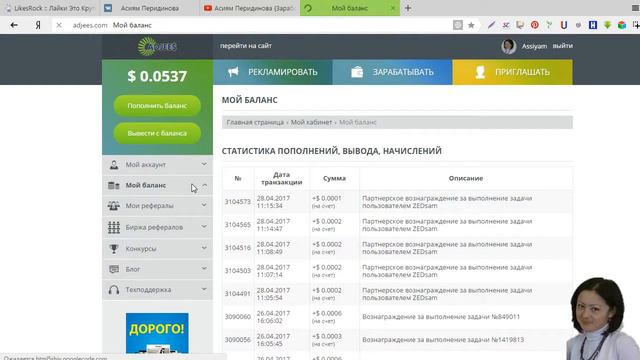Viewport: 640px width, 360px height.
Task: Click Пополнить баланс button
Action: coord(157,106)
